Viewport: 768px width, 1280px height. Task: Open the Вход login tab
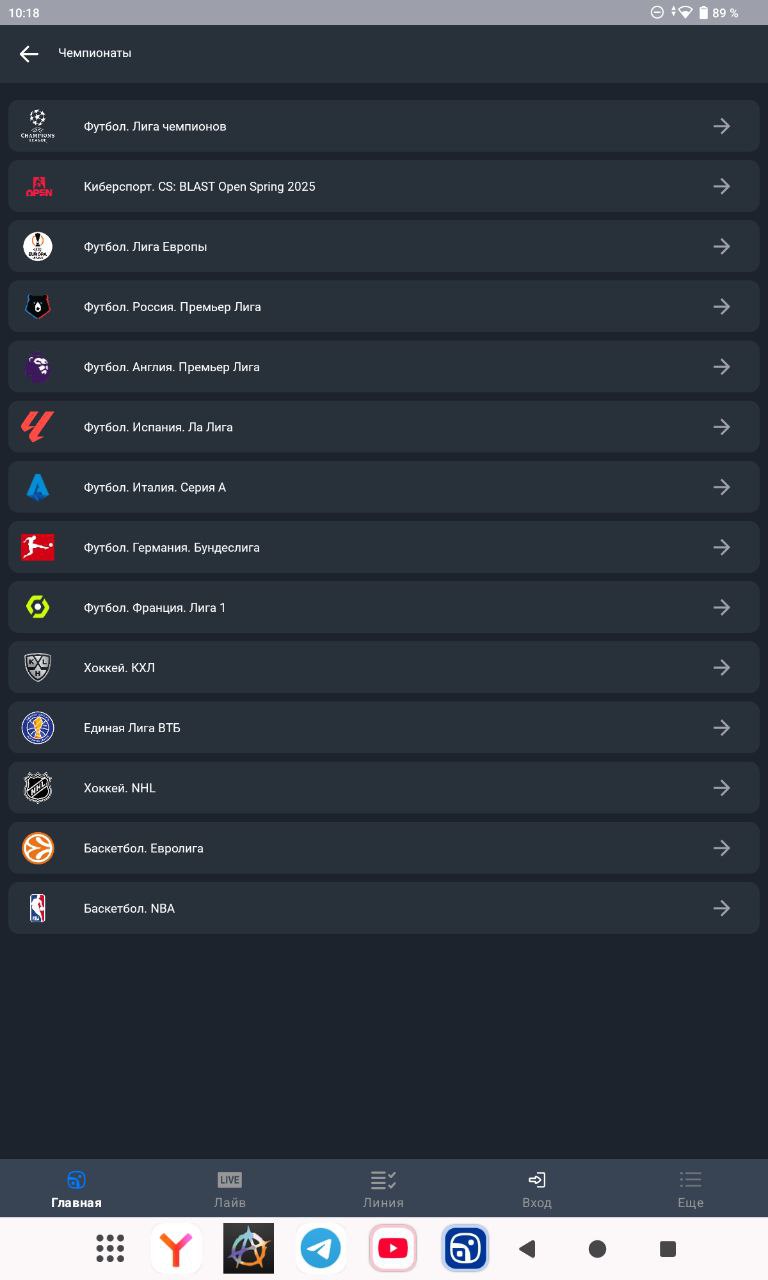pos(537,1189)
